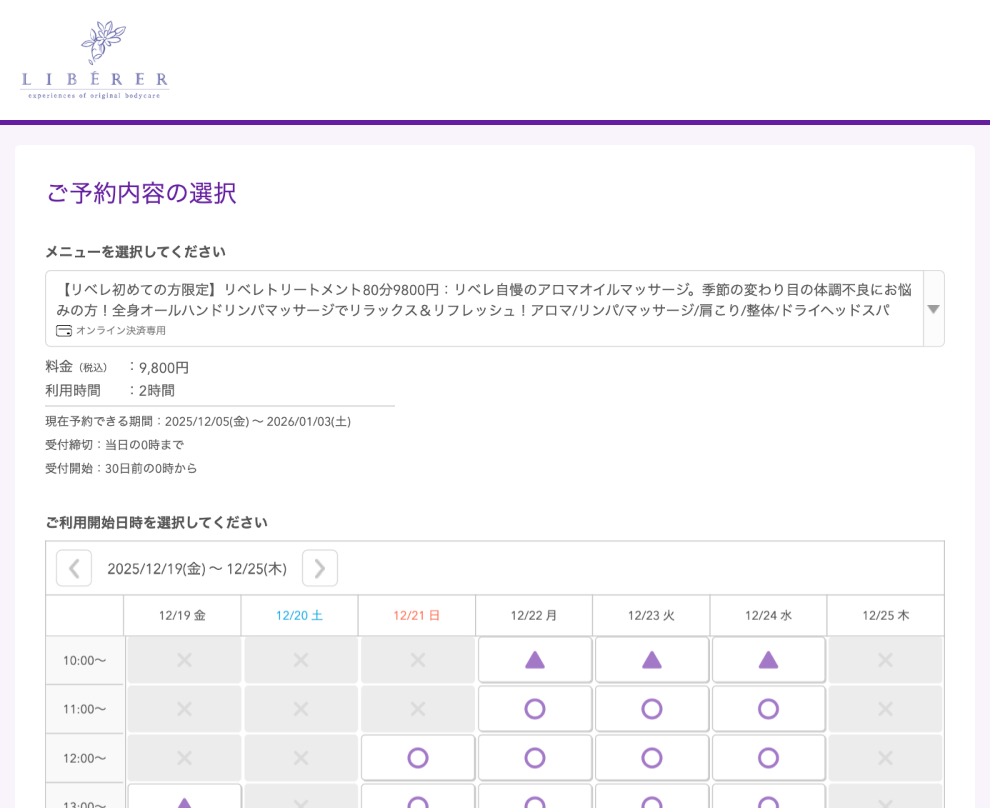Book 12/24 Wednesday 11:00 circle slot
The height and width of the screenshot is (808, 990).
pyautogui.click(x=768, y=709)
